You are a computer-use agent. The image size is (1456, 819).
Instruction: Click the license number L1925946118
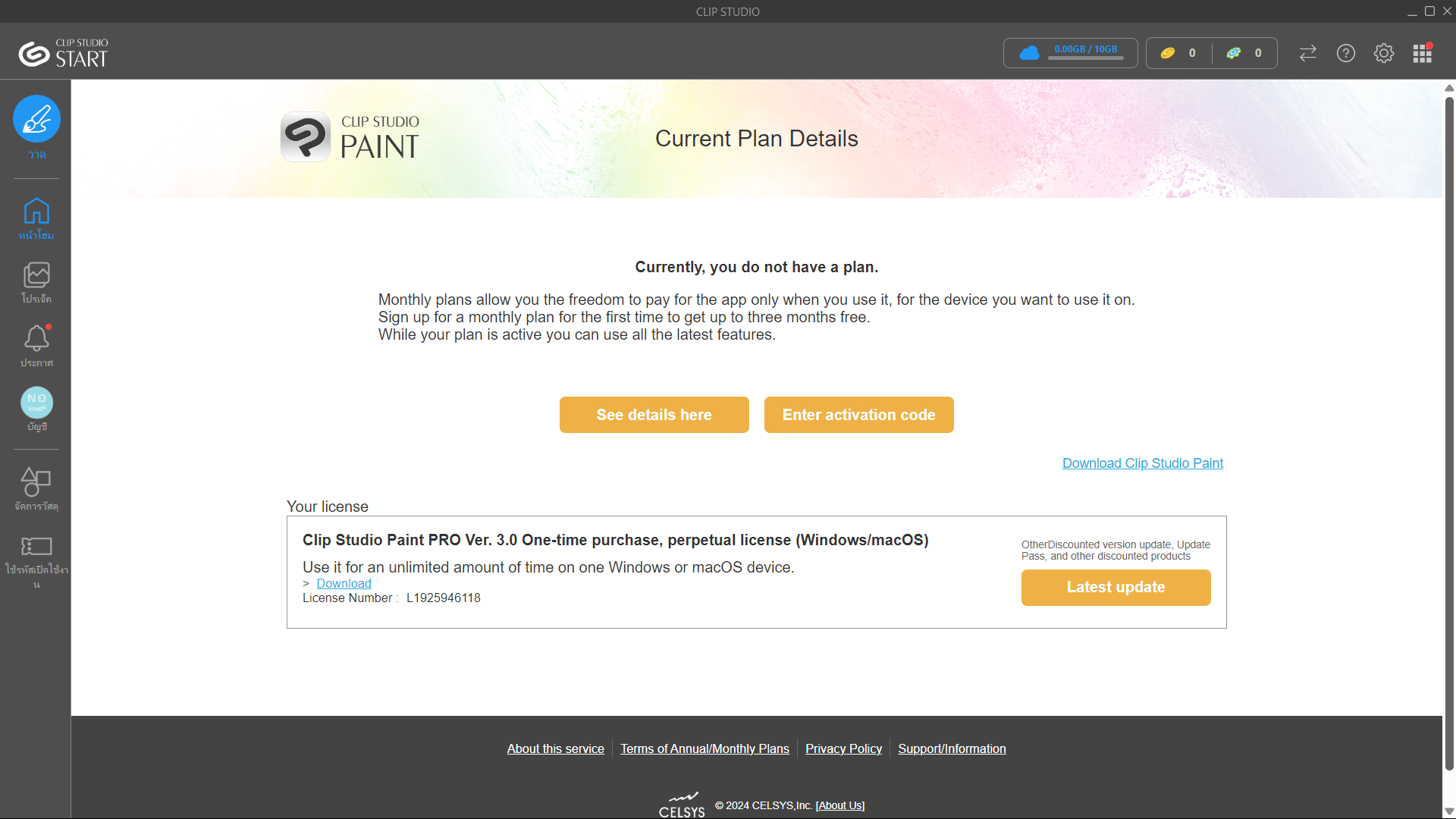[x=444, y=598]
